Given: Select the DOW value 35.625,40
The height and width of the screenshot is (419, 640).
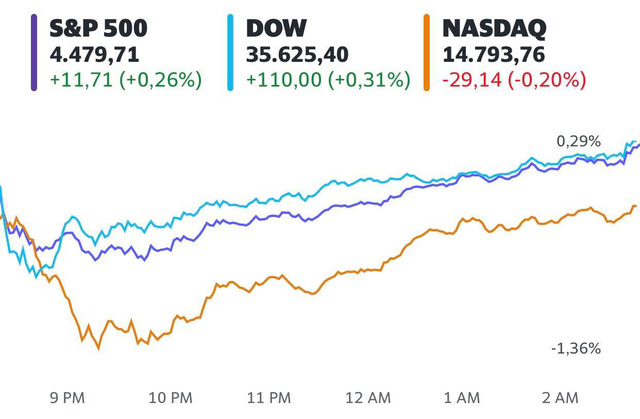Looking at the screenshot, I should (305, 53).
